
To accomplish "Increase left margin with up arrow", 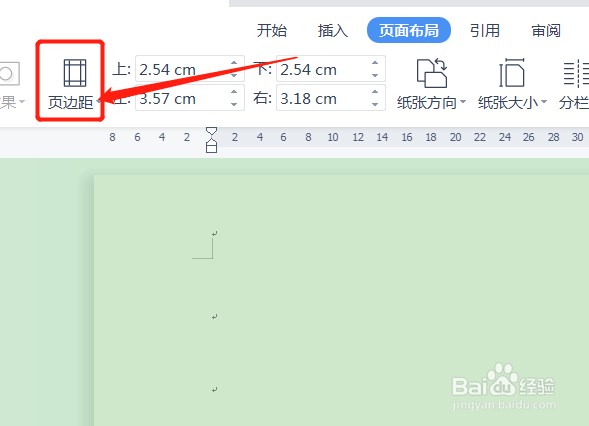I will click(234, 92).
